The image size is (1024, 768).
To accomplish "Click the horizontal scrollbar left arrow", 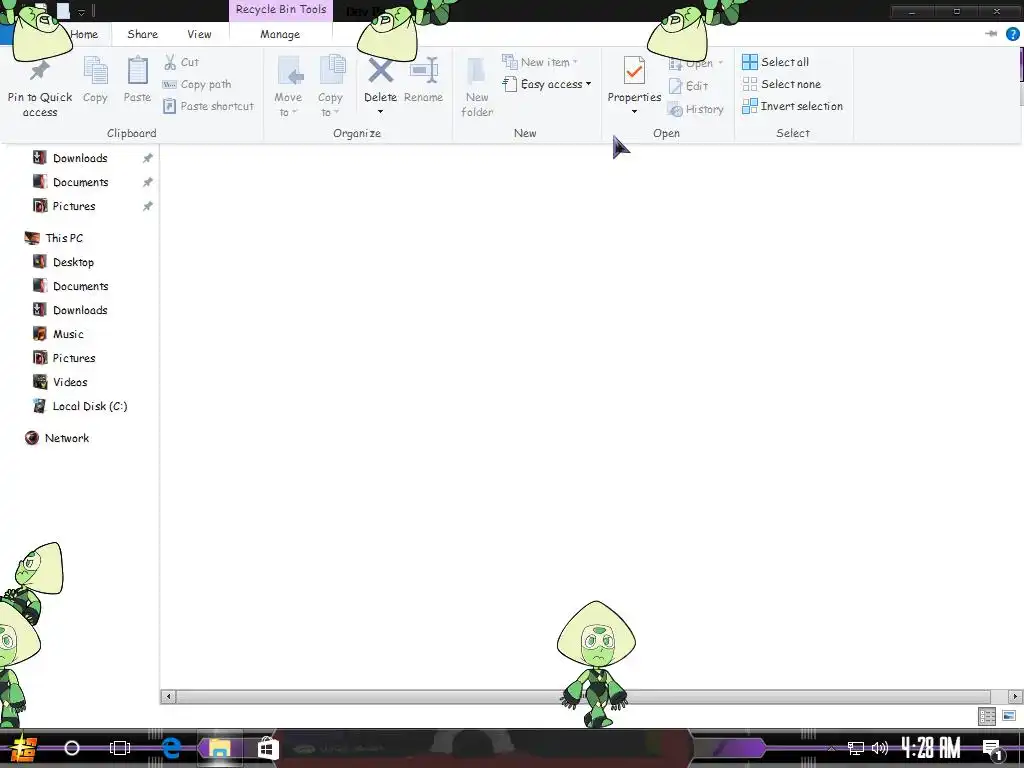I will pyautogui.click(x=168, y=697).
